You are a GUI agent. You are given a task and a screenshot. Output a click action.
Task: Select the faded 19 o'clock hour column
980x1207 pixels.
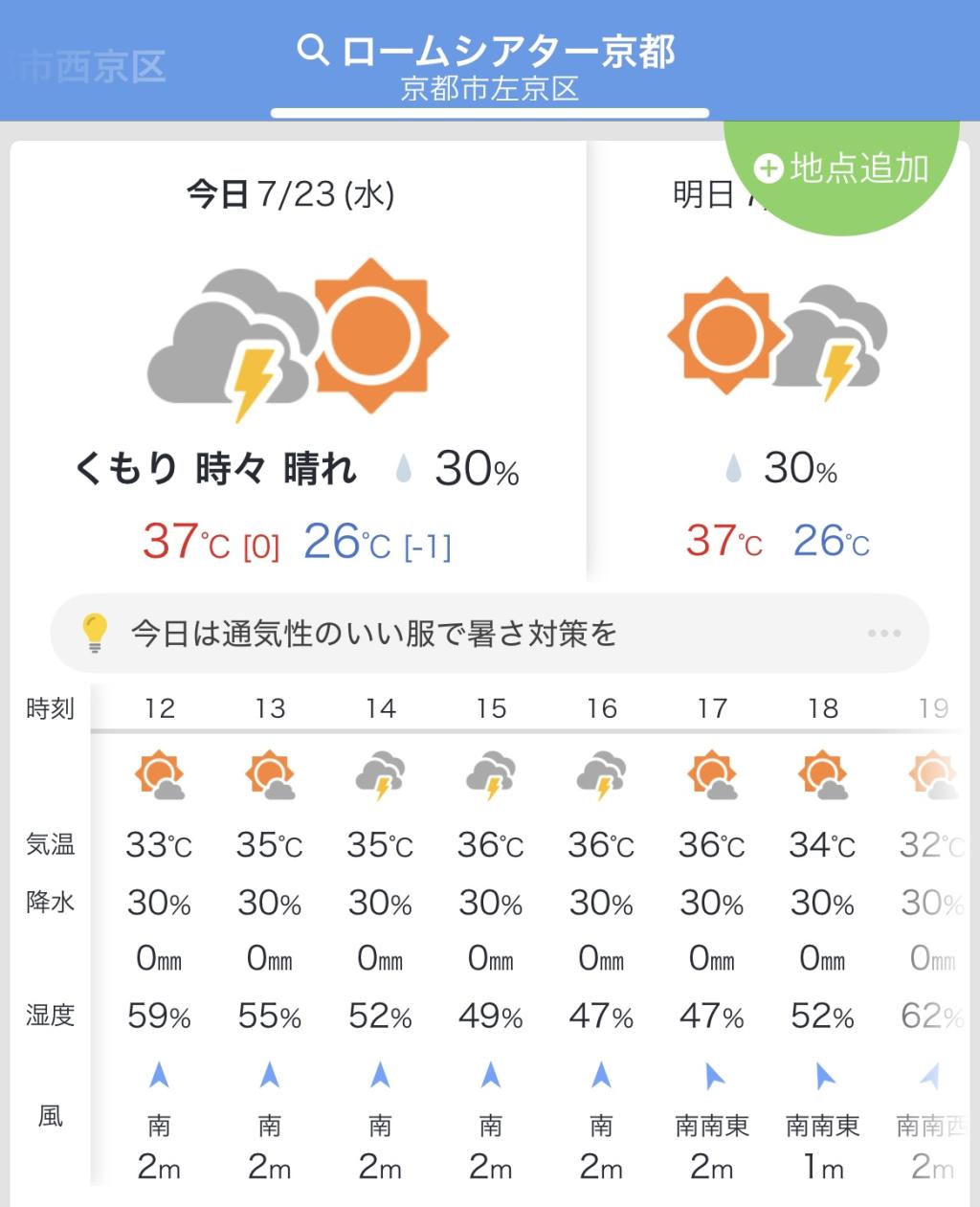933,708
